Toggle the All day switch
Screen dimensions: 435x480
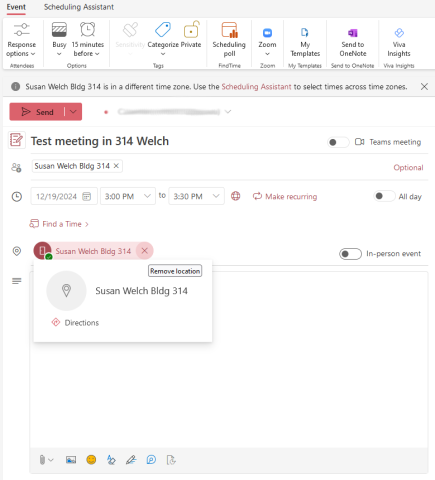click(384, 196)
